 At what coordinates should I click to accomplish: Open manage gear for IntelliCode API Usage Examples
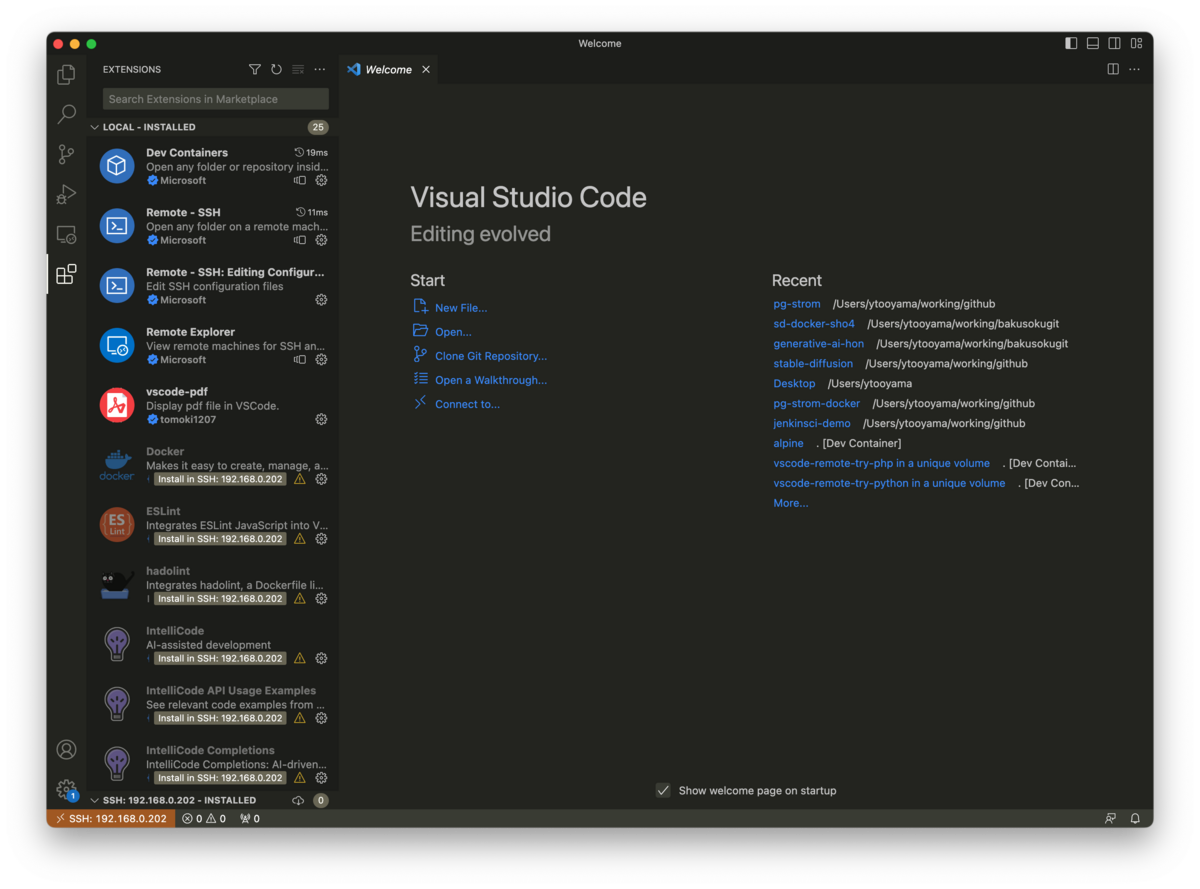tap(321, 718)
